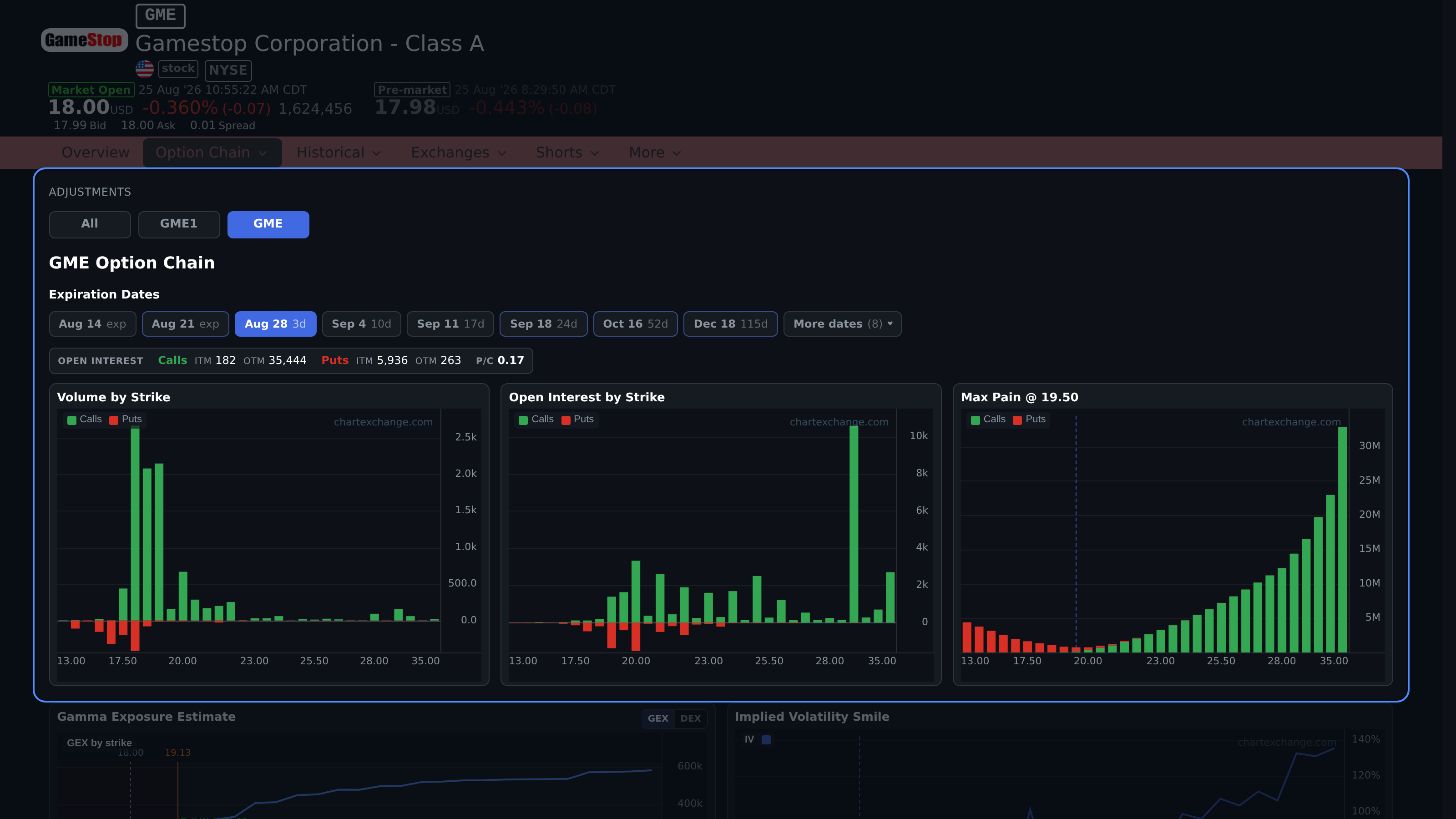Expand the Shorts menu
This screenshot has width=1456, height=819.
point(567,152)
